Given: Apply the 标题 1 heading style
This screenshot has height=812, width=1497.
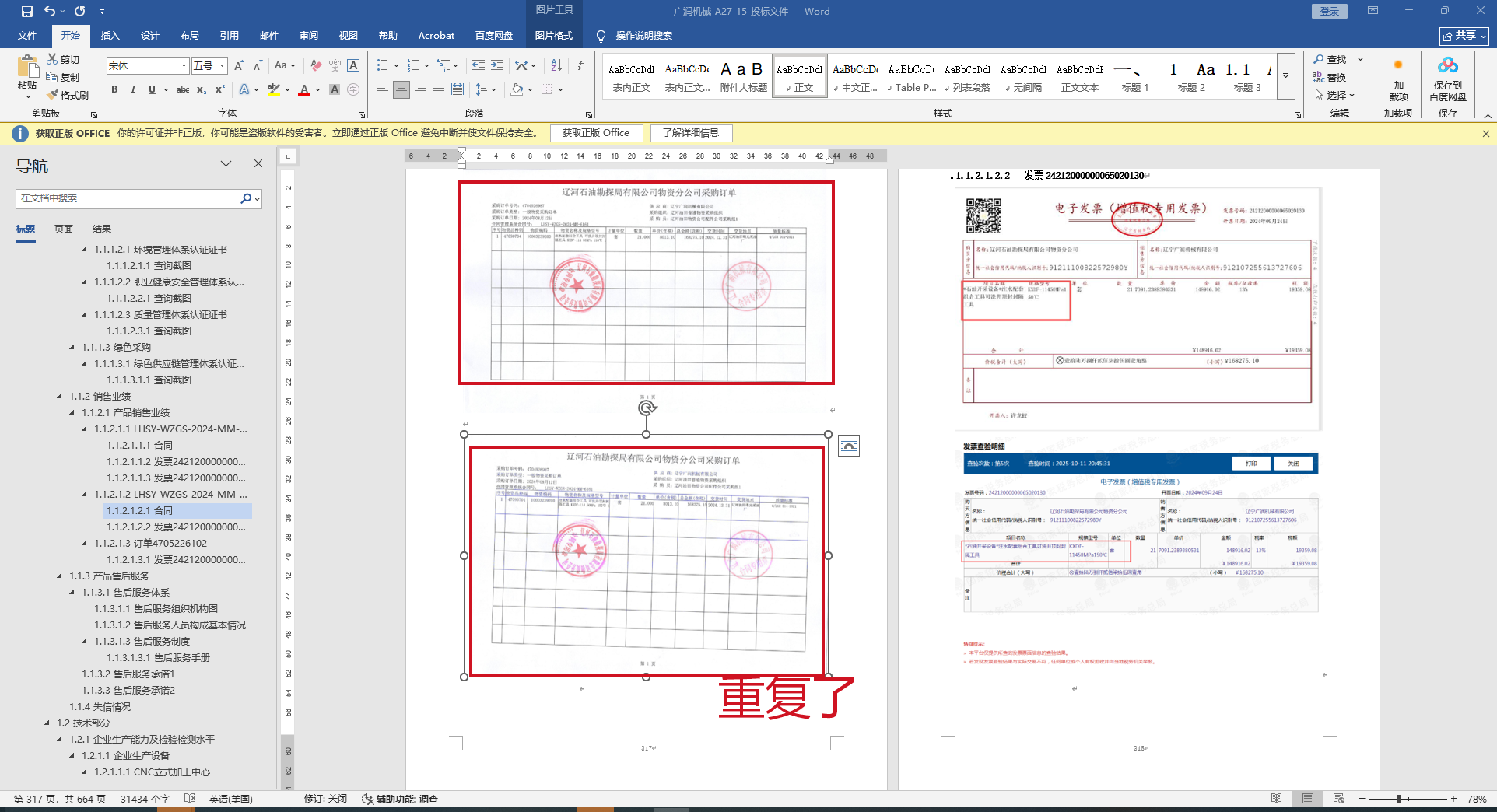Looking at the screenshot, I should point(1135,76).
